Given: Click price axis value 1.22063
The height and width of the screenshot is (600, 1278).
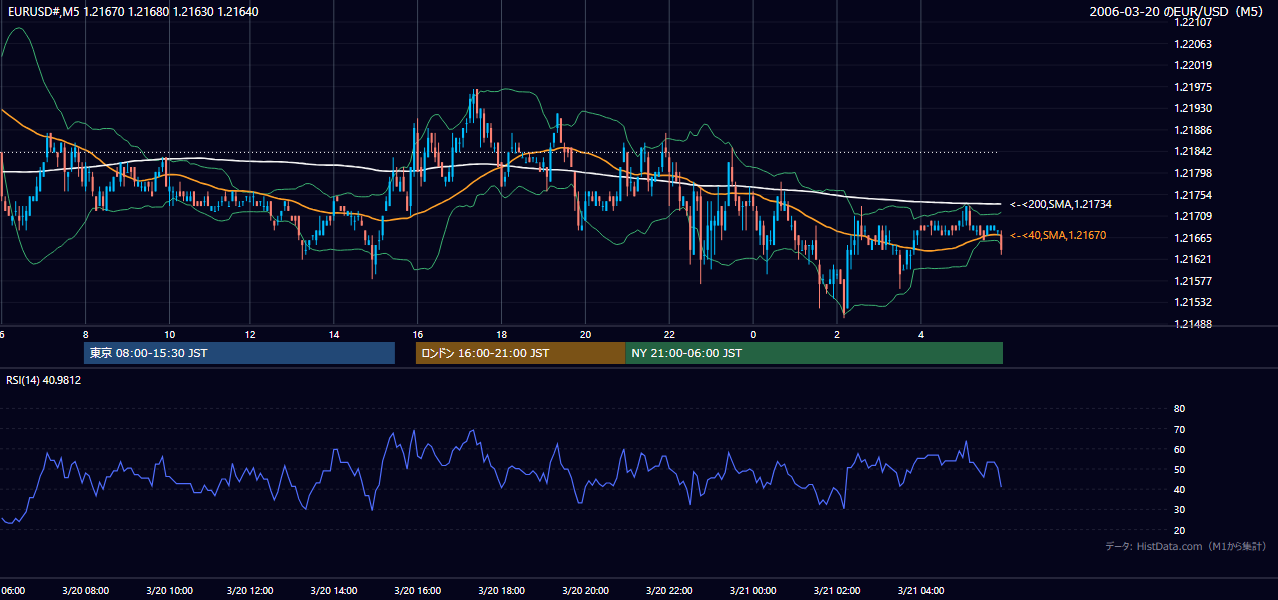Looking at the screenshot, I should pyautogui.click(x=1191, y=44).
